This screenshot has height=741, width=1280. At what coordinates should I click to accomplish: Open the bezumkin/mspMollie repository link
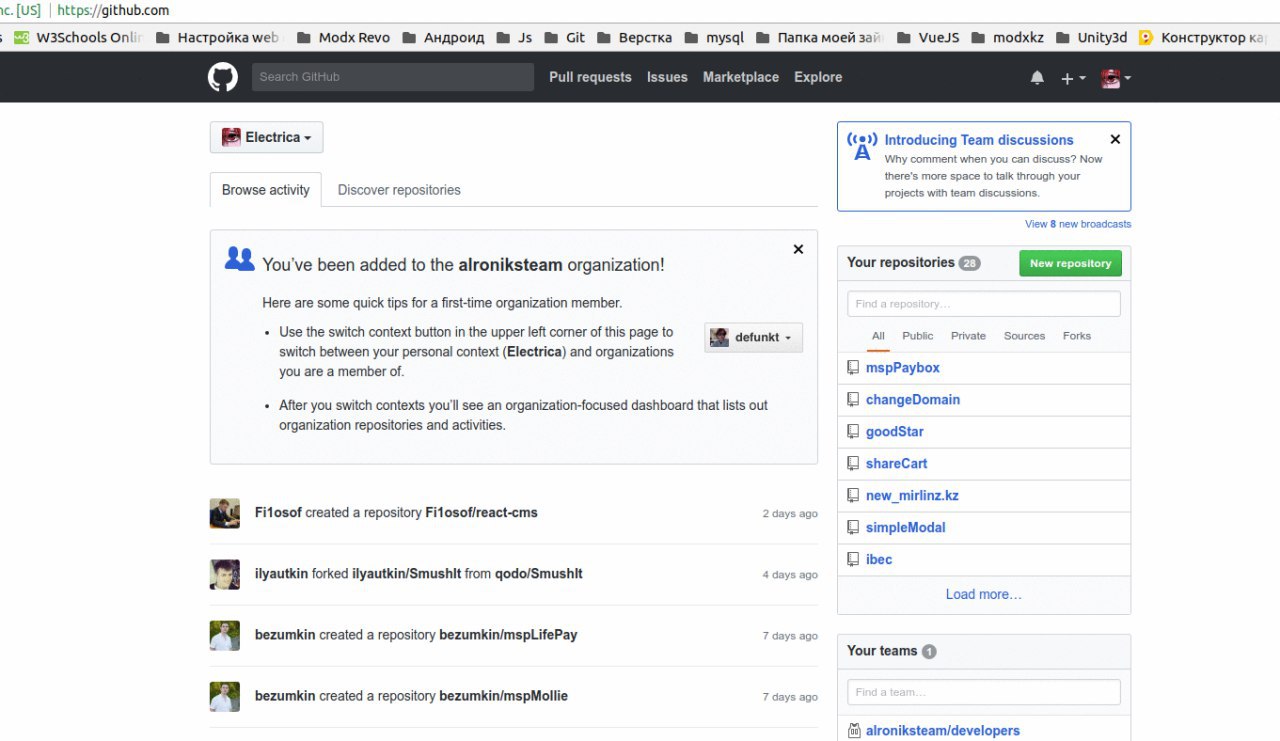(503, 696)
